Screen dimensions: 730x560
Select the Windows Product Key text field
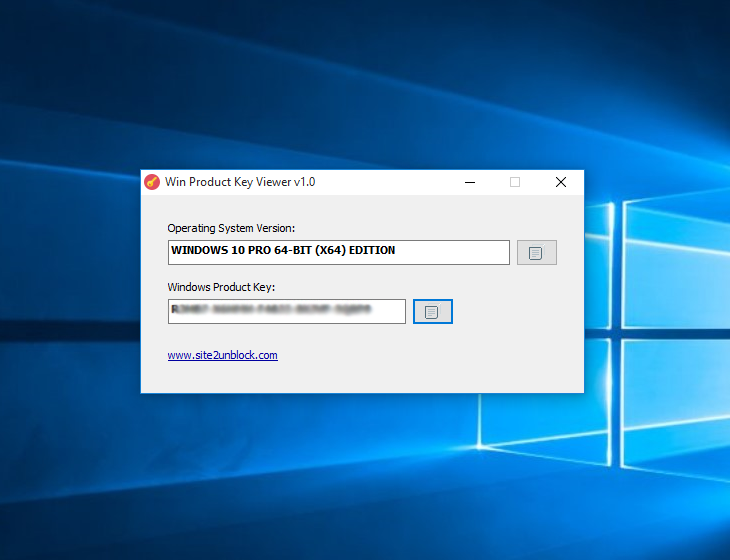(x=287, y=311)
